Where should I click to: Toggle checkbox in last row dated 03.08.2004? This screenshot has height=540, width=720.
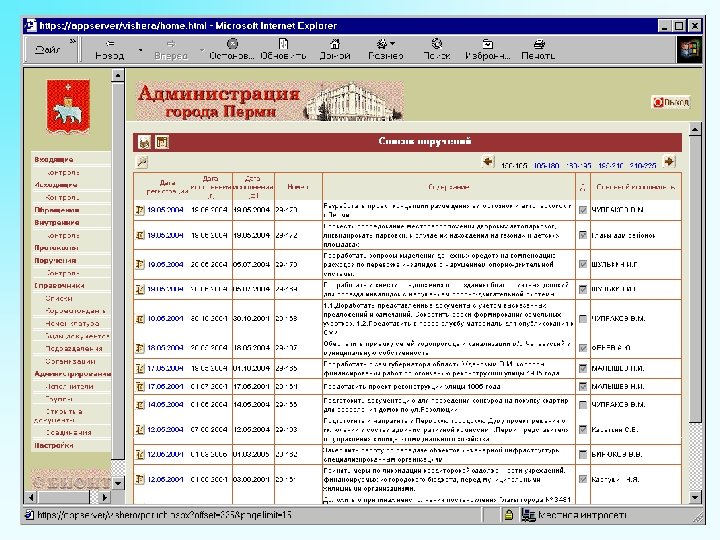pos(583,479)
